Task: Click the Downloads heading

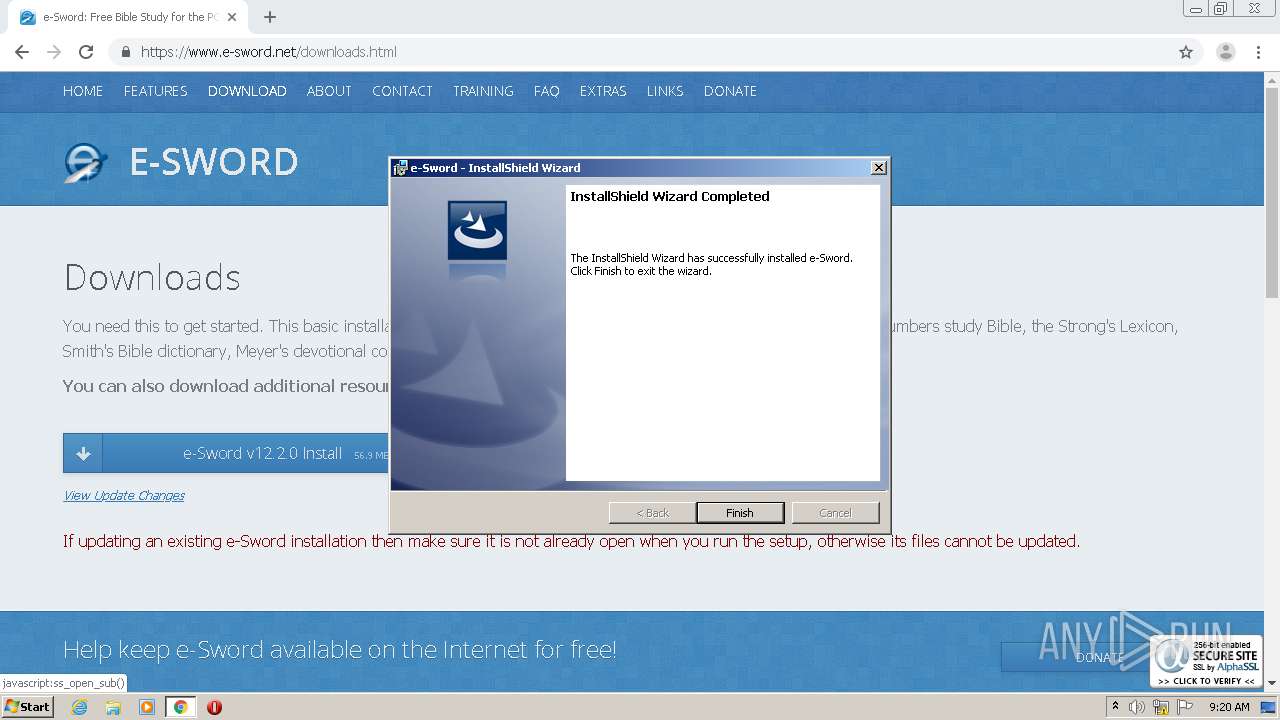Action: 152,277
